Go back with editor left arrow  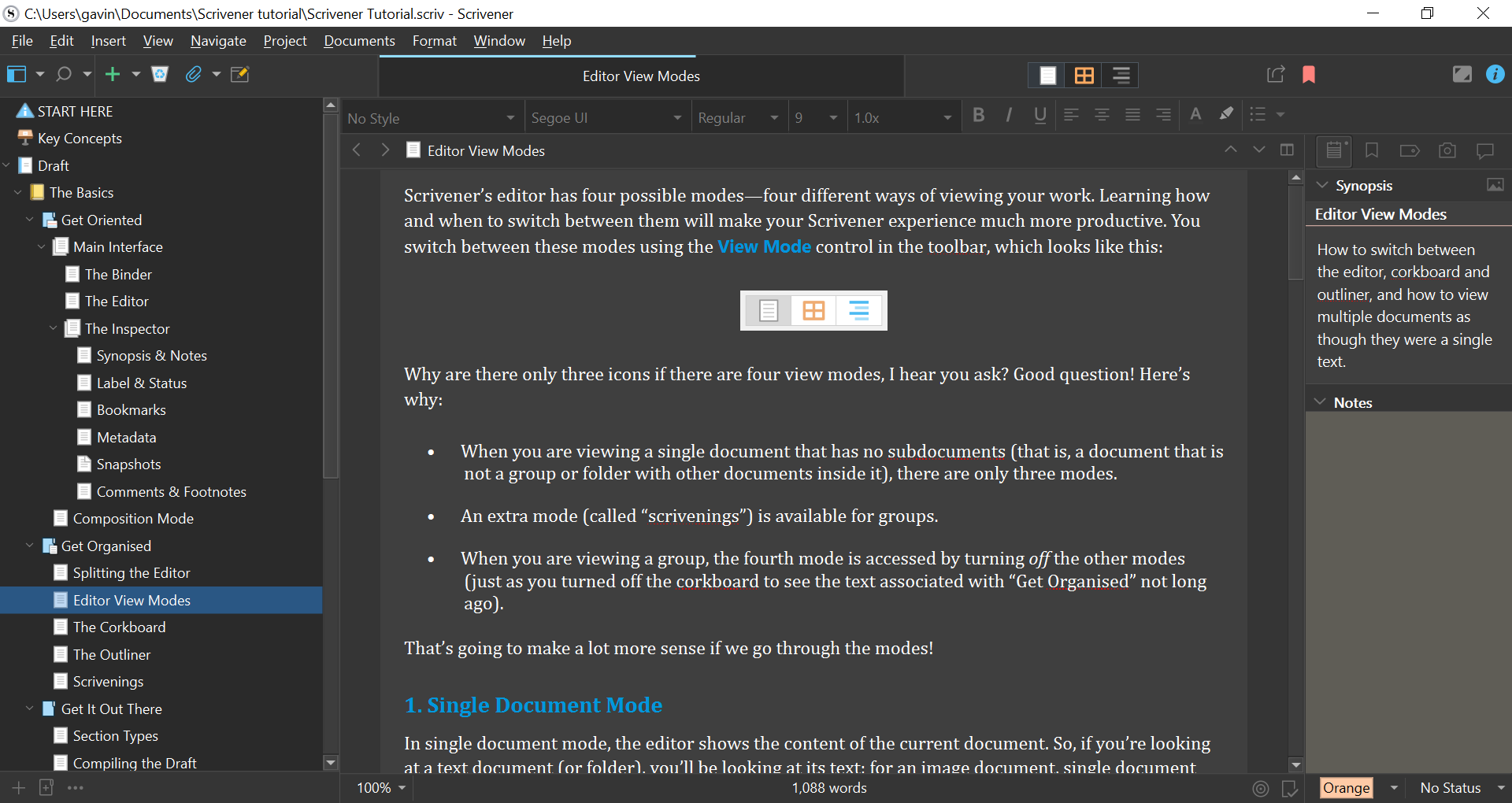(x=357, y=150)
